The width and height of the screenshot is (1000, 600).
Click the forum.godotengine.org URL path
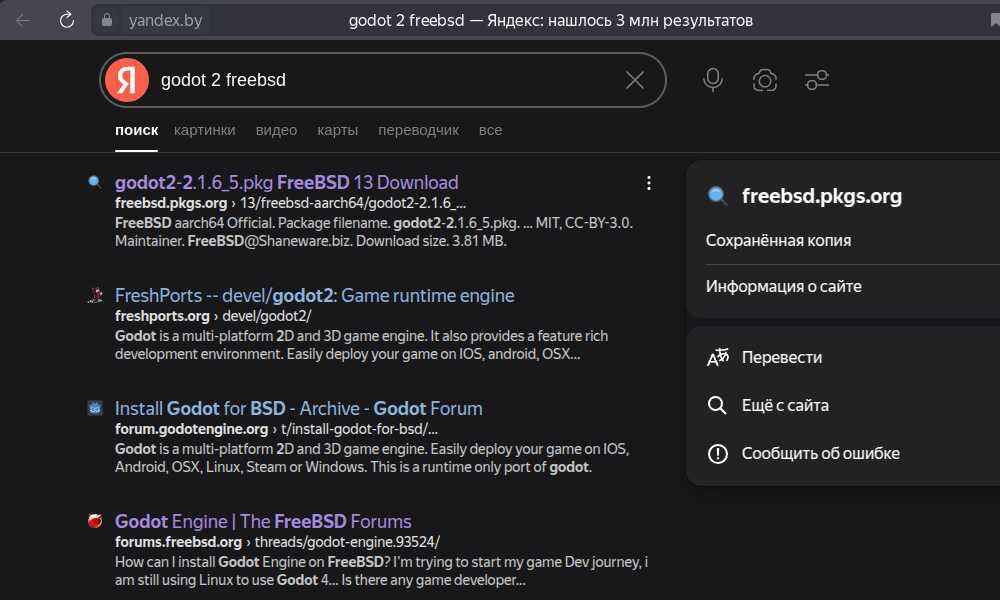276,428
